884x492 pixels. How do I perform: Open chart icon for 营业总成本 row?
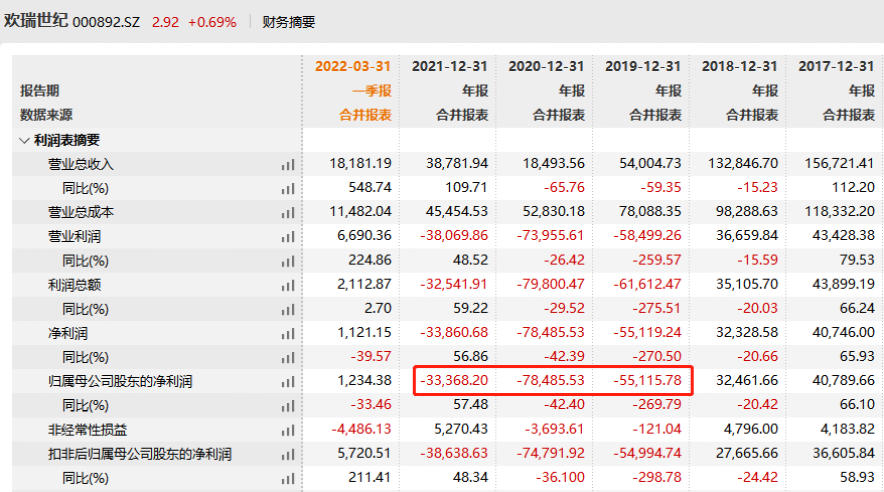(288, 212)
